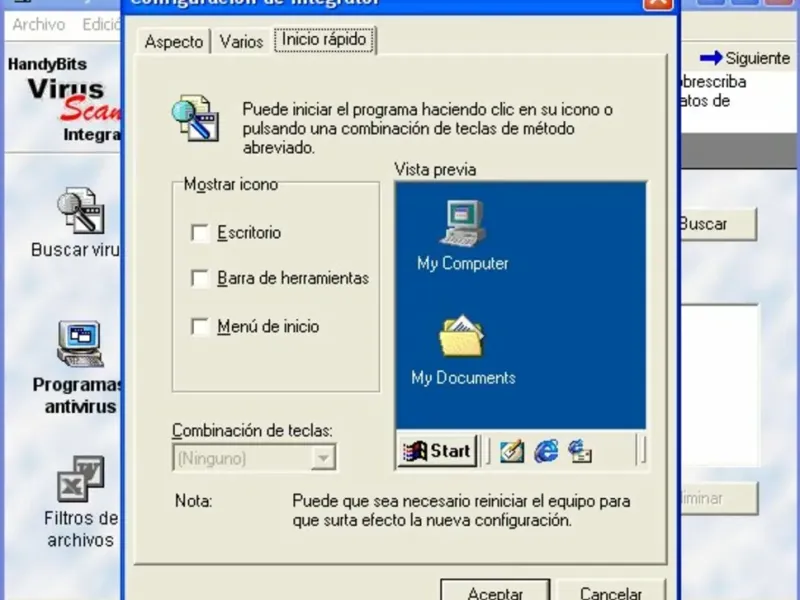
Task: Tick the Menú de inicio checkbox
Action: 199,327
